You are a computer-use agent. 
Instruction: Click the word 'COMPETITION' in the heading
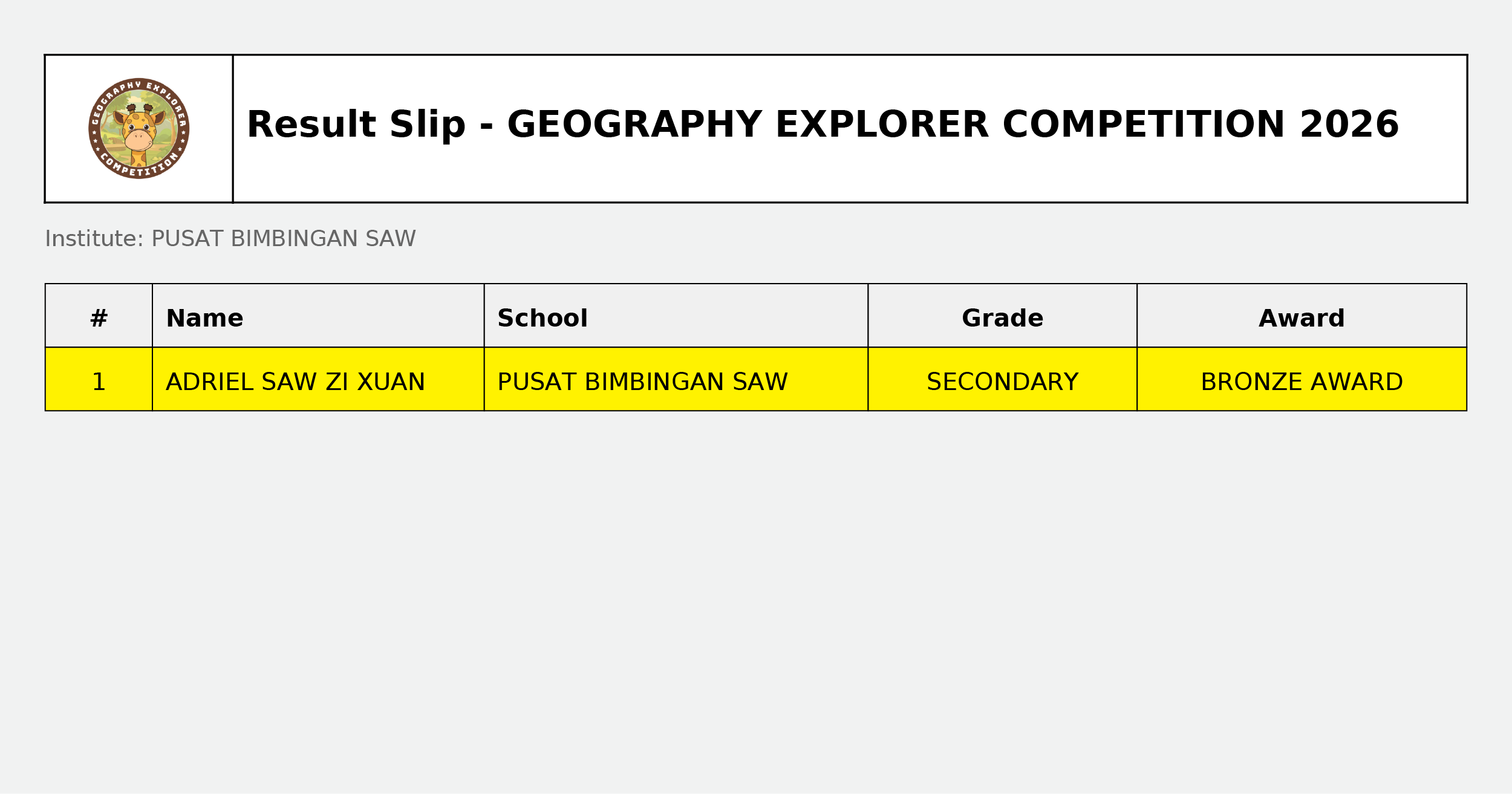tap(1143, 125)
